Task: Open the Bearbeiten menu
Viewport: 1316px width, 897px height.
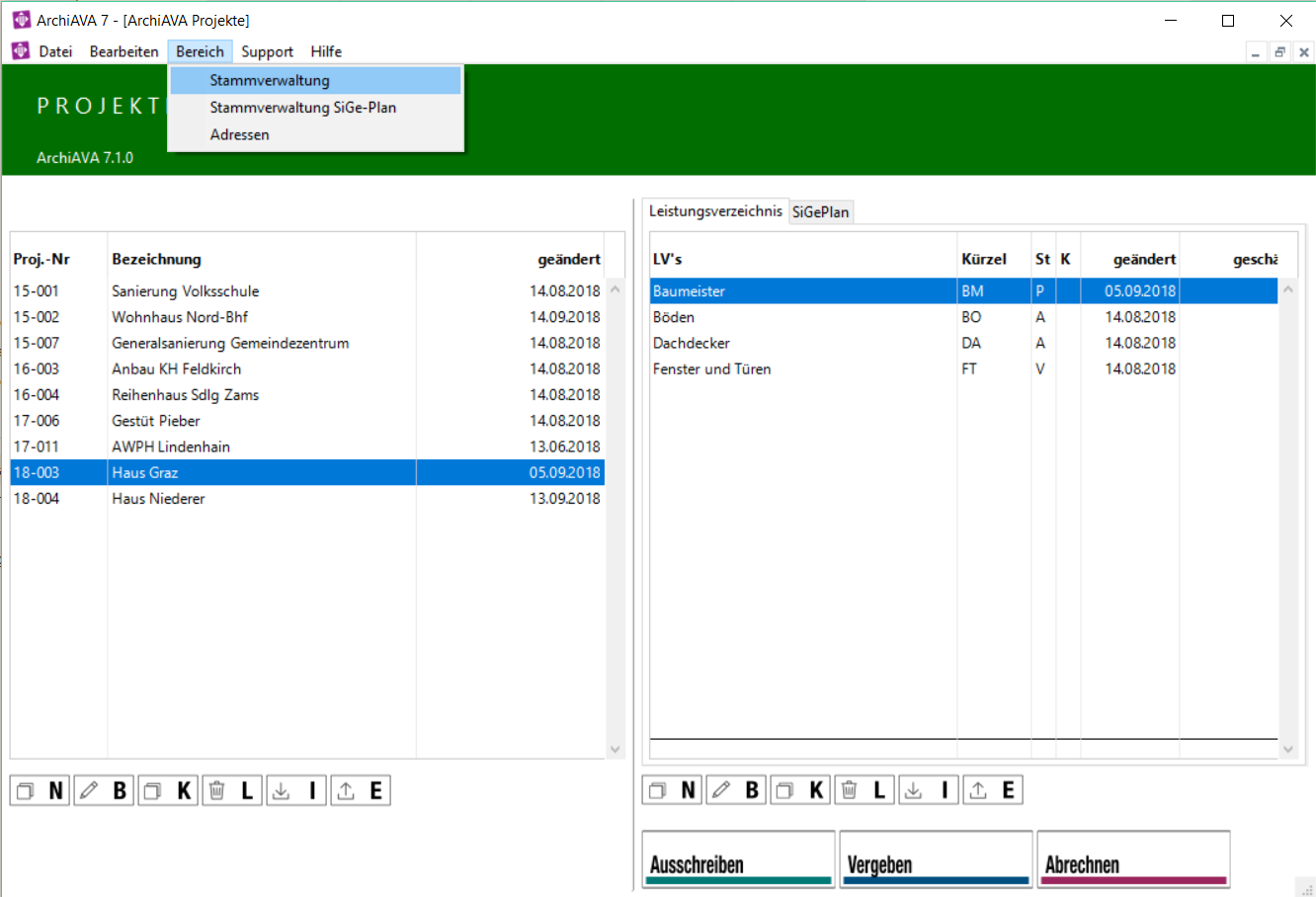Action: pos(123,51)
